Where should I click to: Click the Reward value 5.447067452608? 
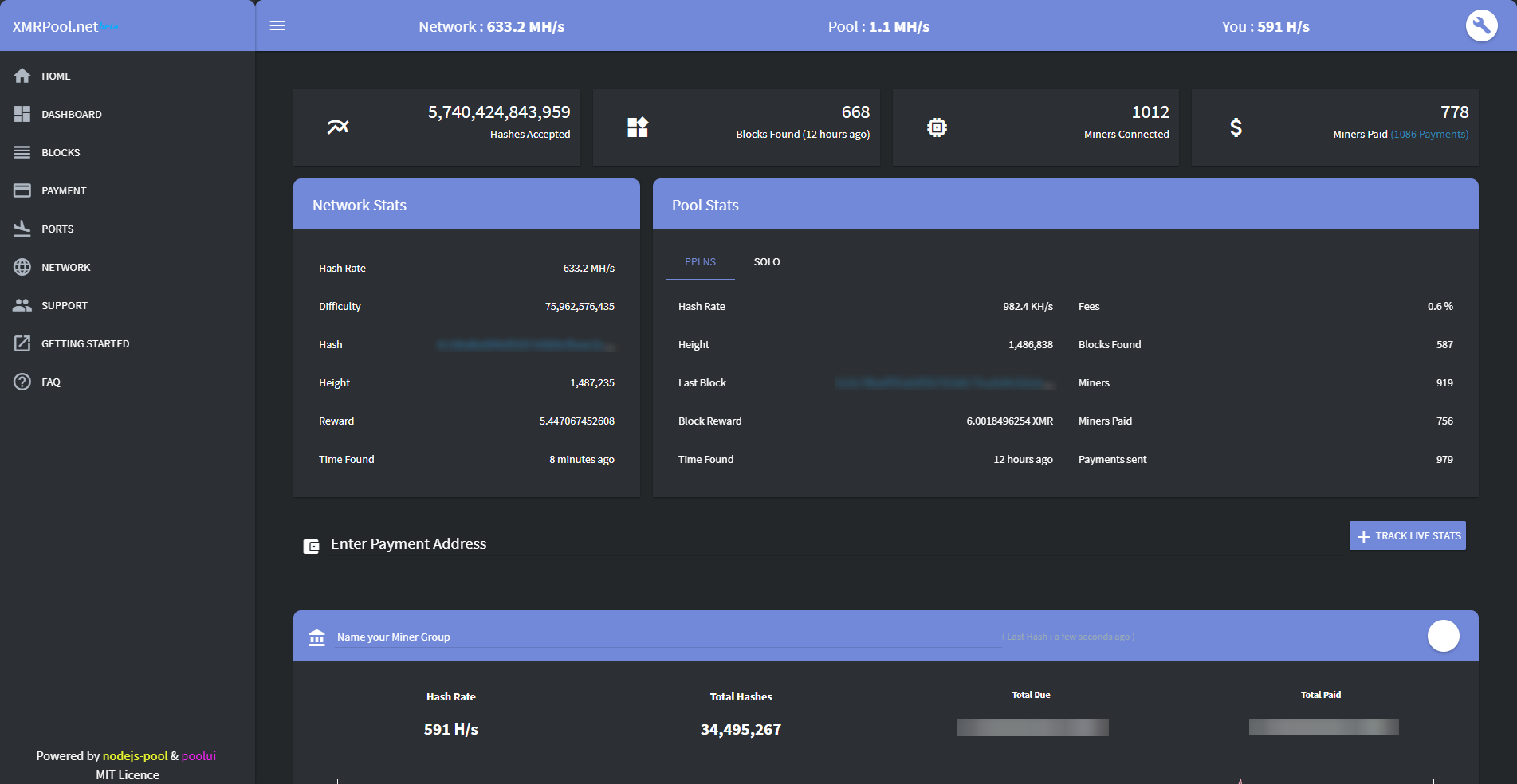tap(577, 421)
